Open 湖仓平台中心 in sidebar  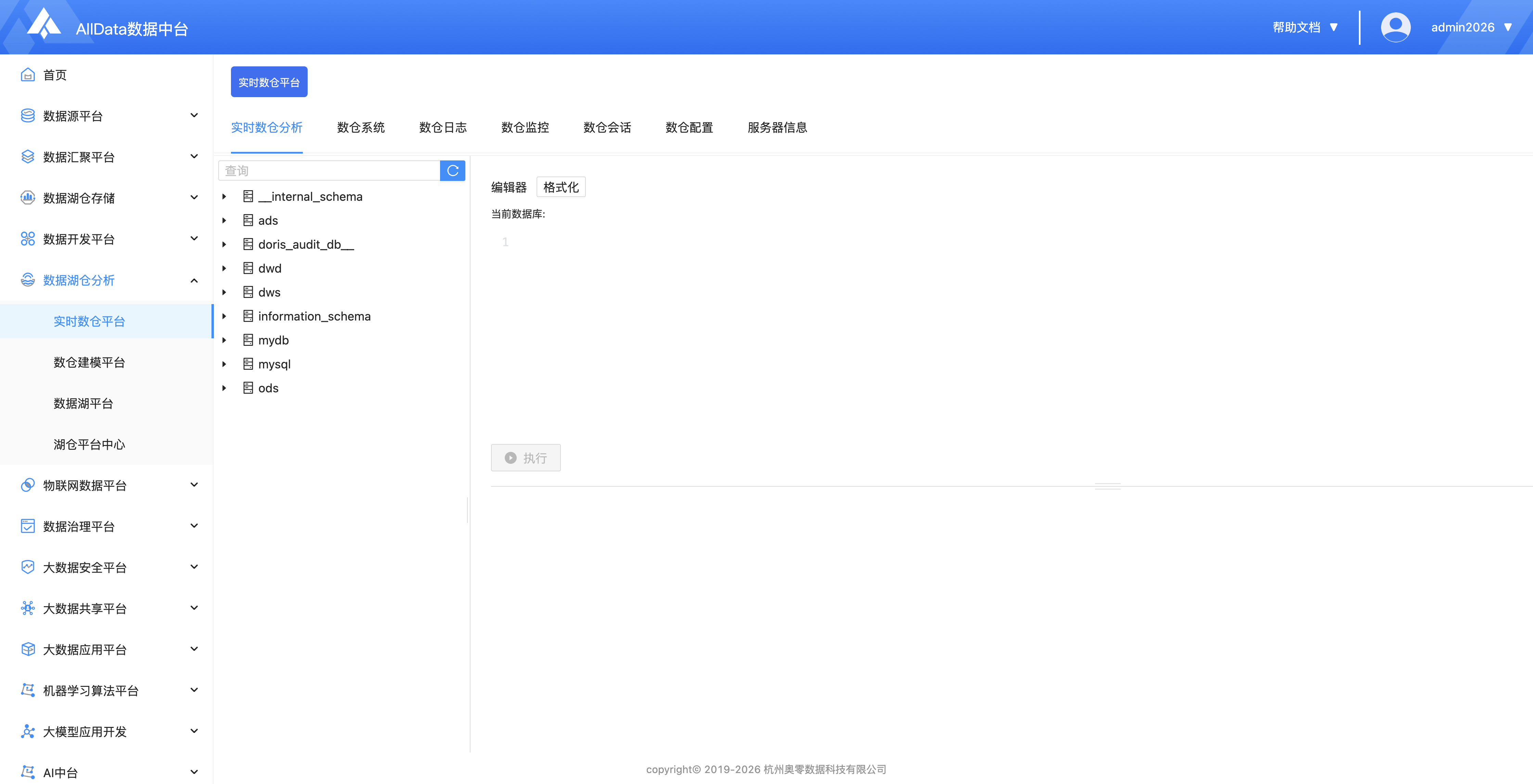pyautogui.click(x=89, y=444)
